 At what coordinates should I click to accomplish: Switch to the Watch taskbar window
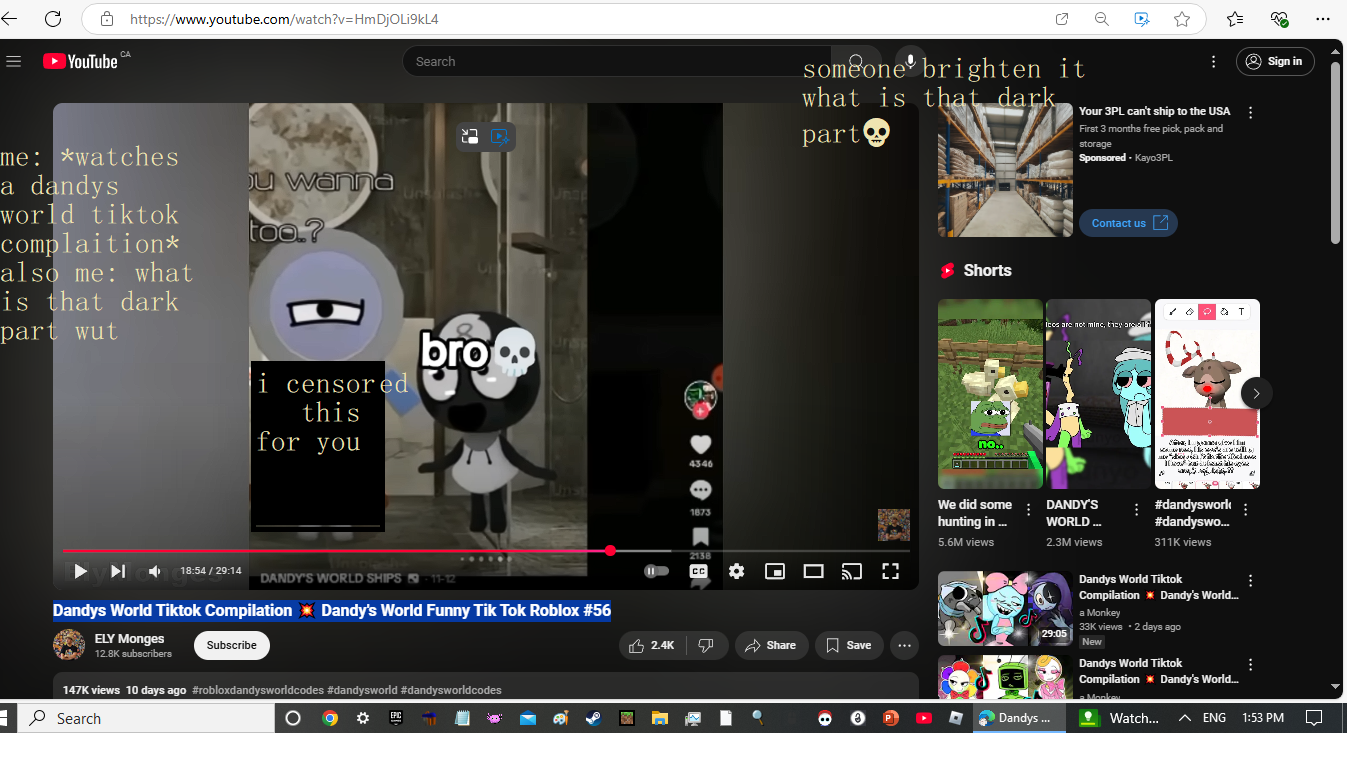(1121, 718)
